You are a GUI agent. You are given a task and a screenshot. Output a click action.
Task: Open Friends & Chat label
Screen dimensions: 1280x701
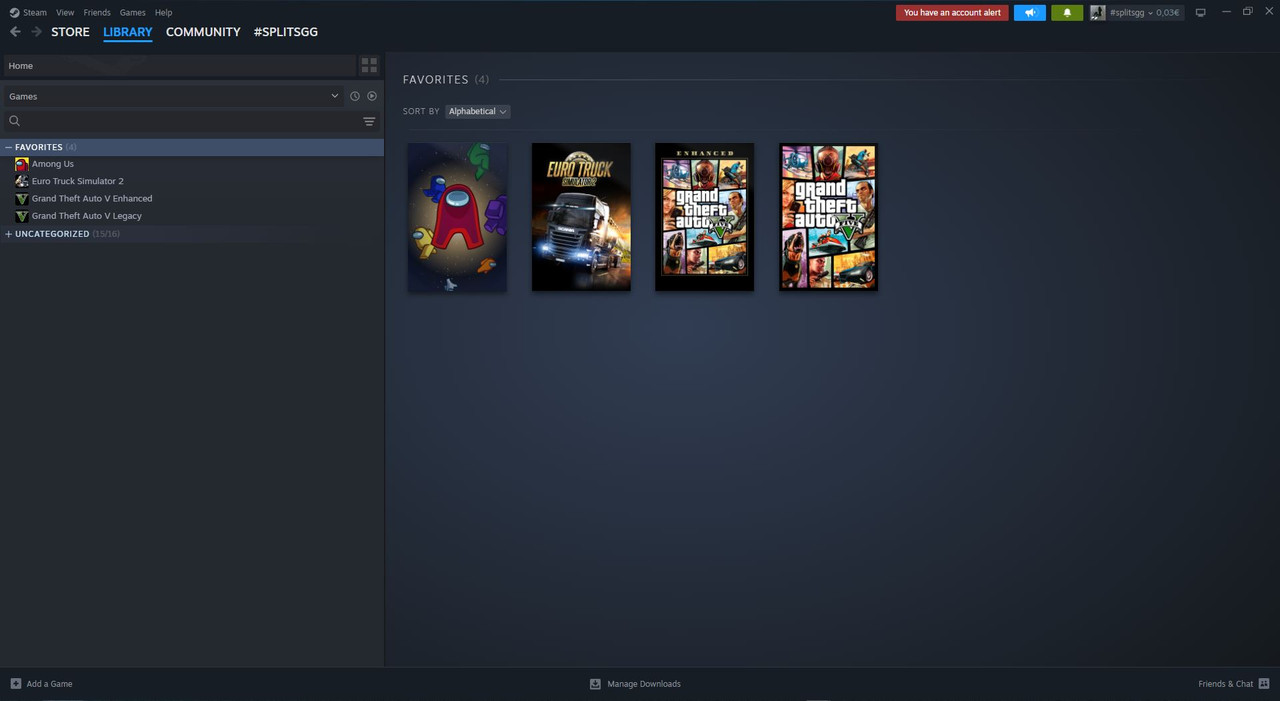[x=1225, y=684]
